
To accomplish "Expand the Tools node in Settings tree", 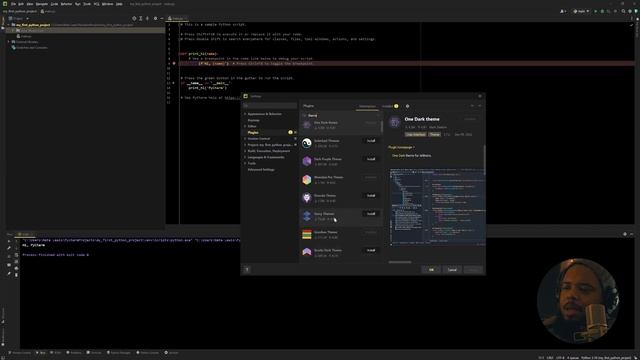I will (x=245, y=163).
